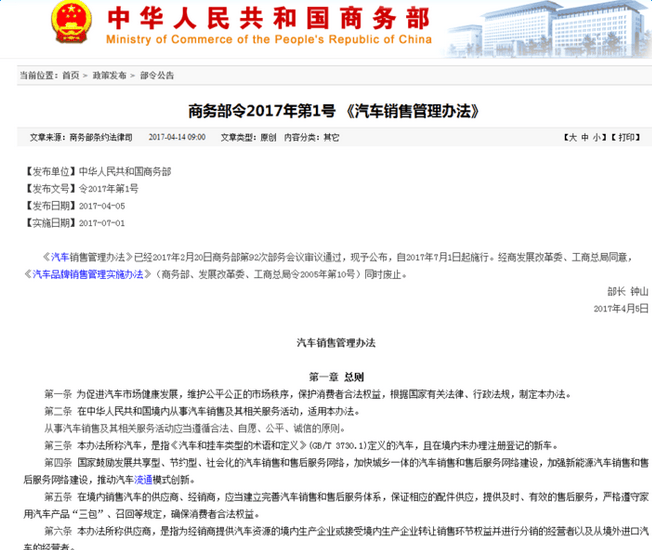
Task: Go to 首页 in breadcrumb
Action: click(71, 75)
